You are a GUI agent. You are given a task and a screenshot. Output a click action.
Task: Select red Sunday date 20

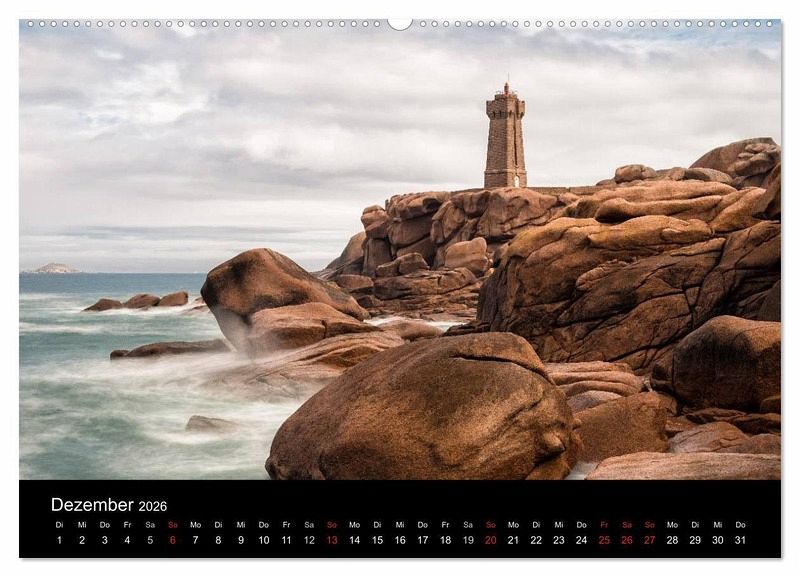pos(490,540)
